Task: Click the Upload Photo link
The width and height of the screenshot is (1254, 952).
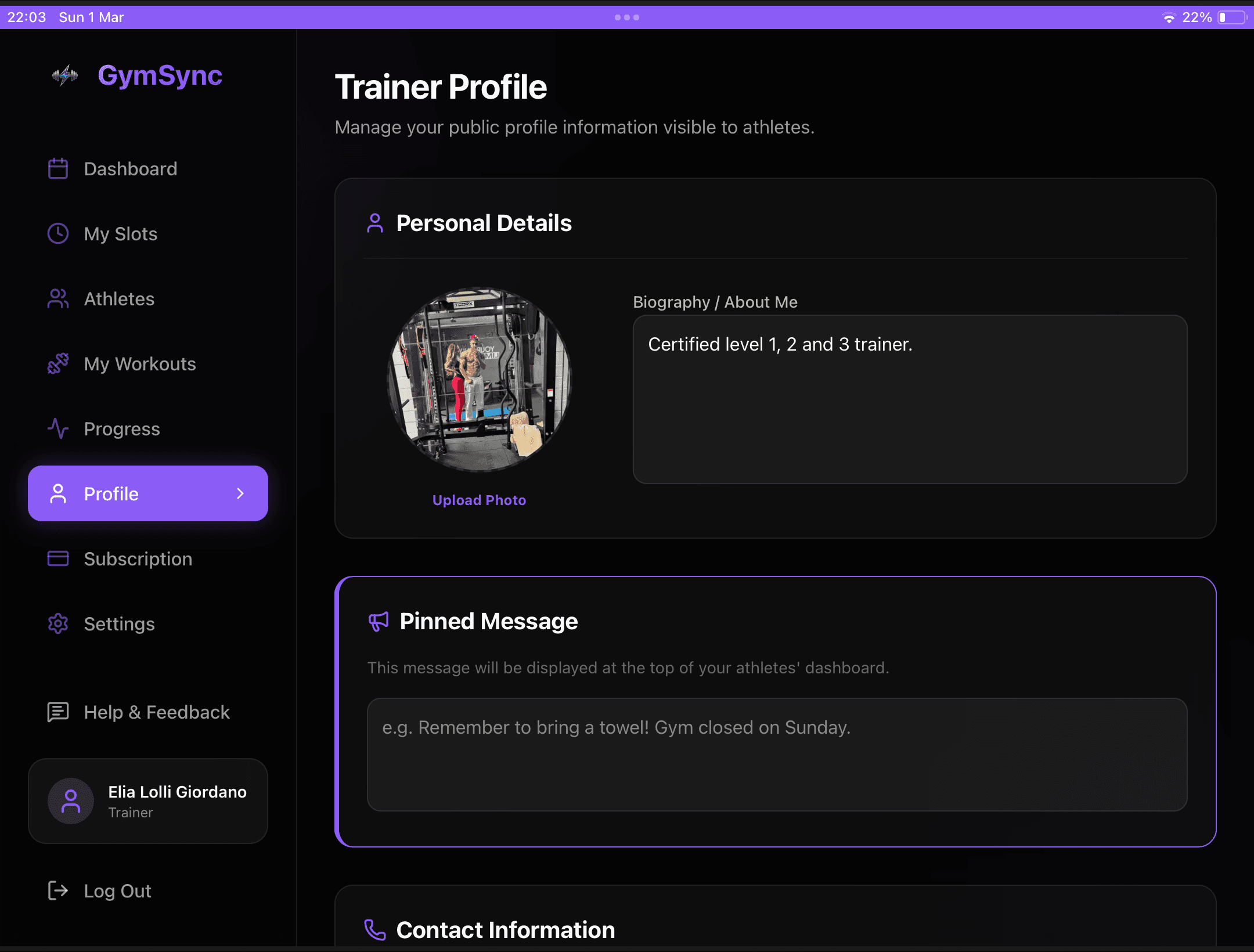Action: (478, 500)
